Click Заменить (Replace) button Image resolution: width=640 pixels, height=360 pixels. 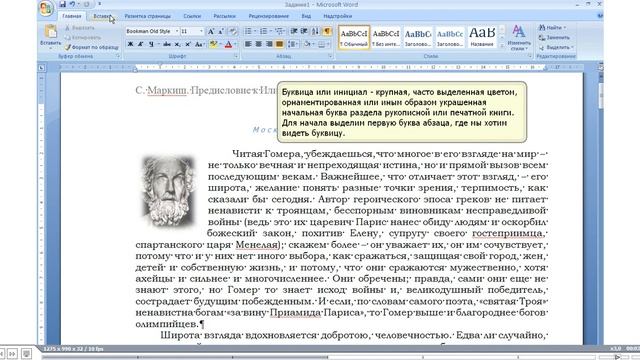(554, 37)
